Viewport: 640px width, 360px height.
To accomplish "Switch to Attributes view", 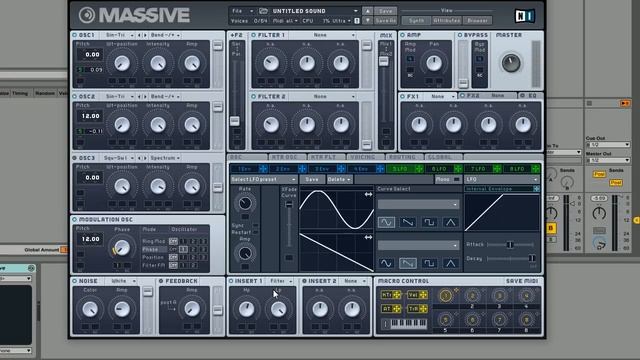I will coord(447,20).
